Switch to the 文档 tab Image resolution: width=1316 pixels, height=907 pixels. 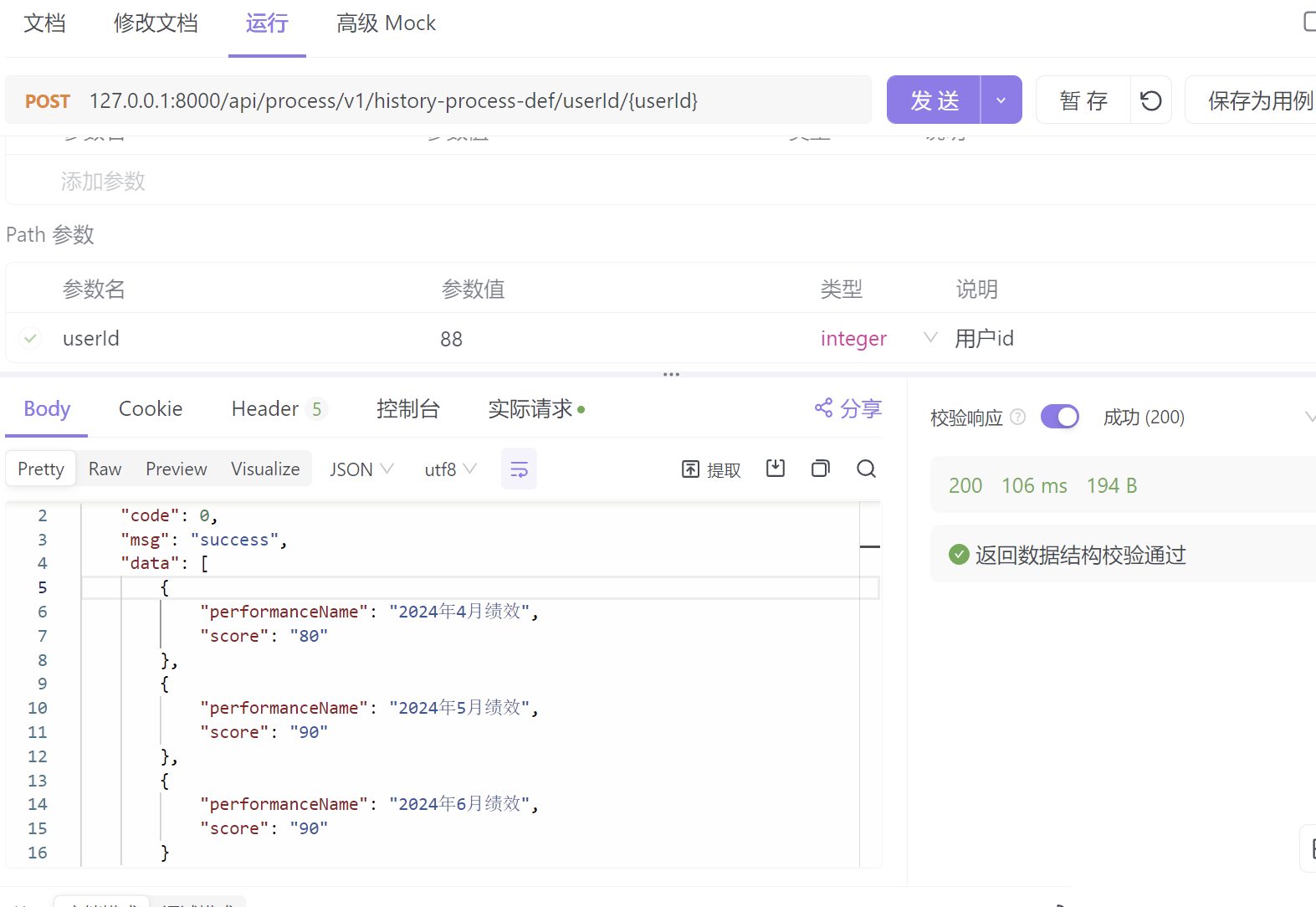[x=44, y=23]
